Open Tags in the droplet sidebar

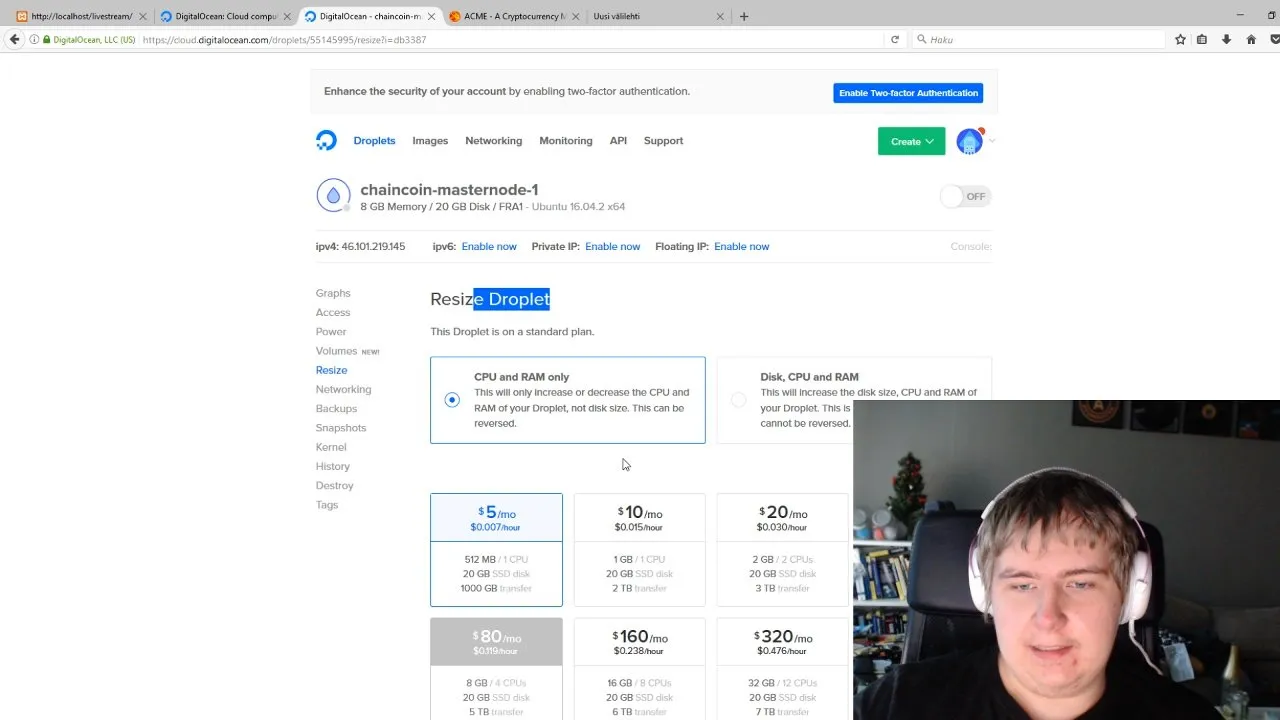pyautogui.click(x=327, y=505)
